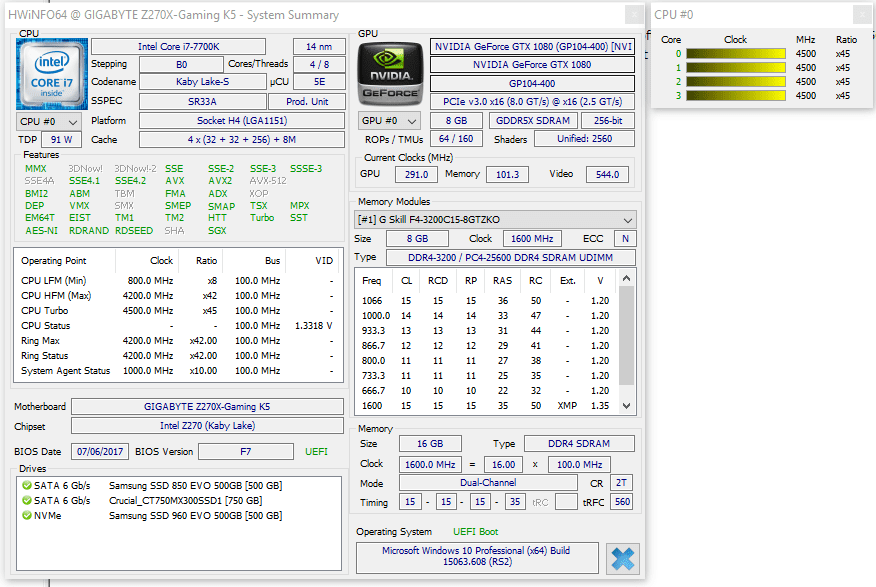This screenshot has height=587, width=876.
Task: Click the Prod. Unit field
Action: pos(307,102)
